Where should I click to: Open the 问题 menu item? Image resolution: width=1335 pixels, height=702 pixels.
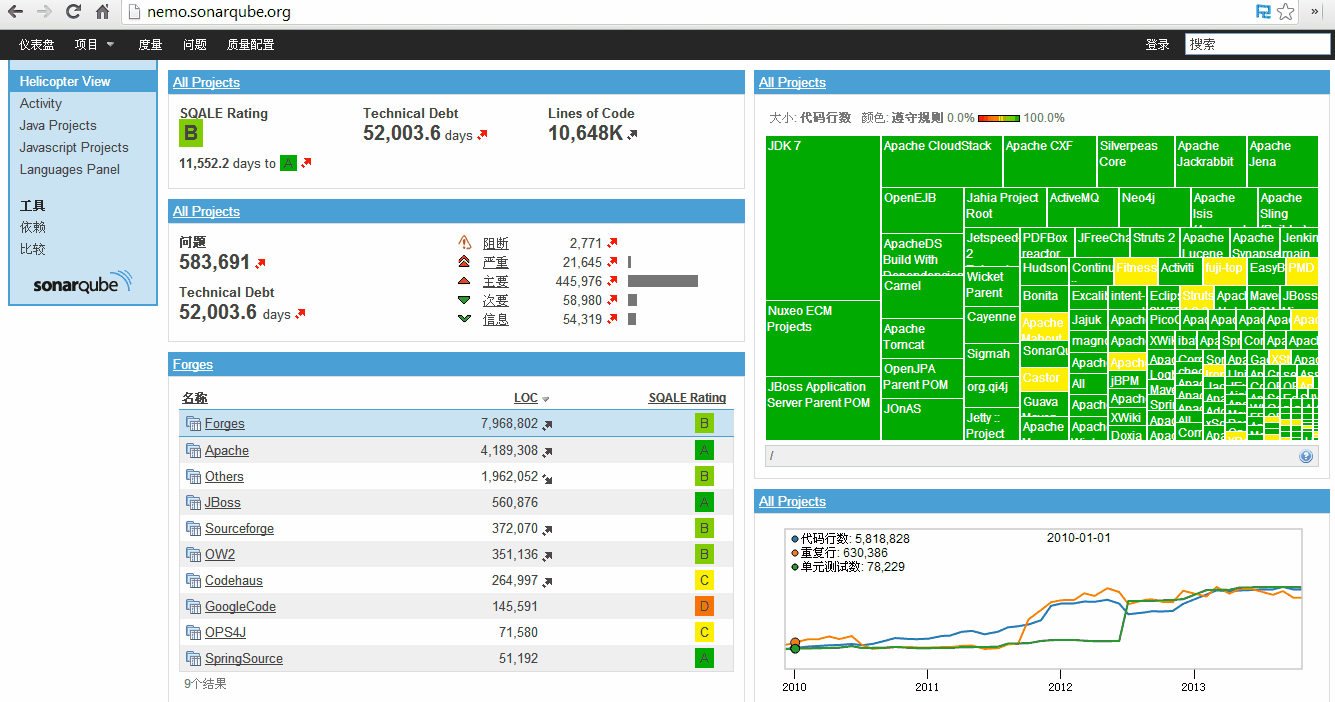coord(195,44)
